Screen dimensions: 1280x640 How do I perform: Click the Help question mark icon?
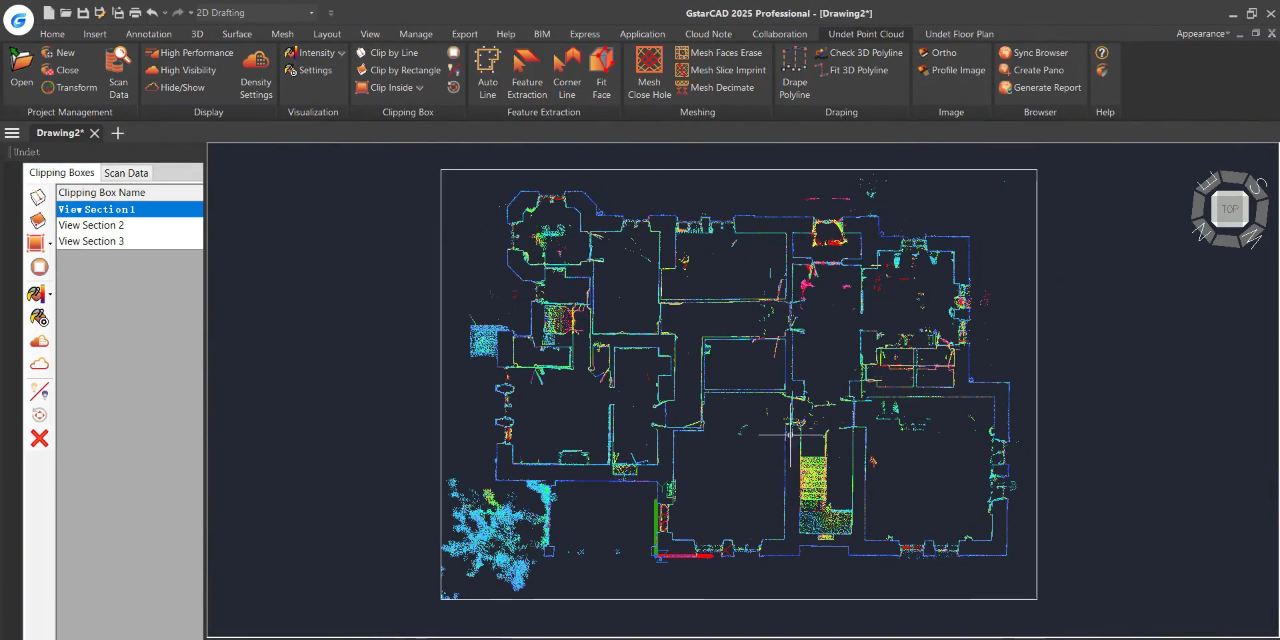point(1102,53)
